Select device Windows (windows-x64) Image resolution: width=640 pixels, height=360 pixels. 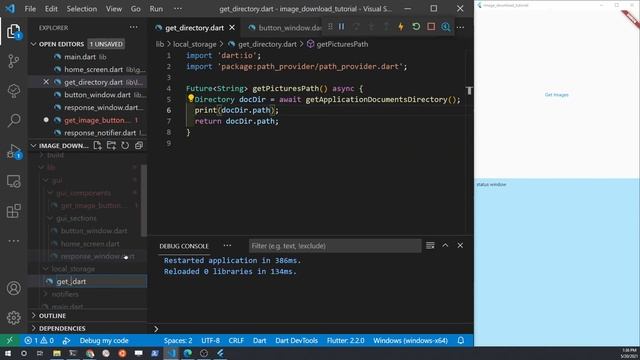click(410, 340)
